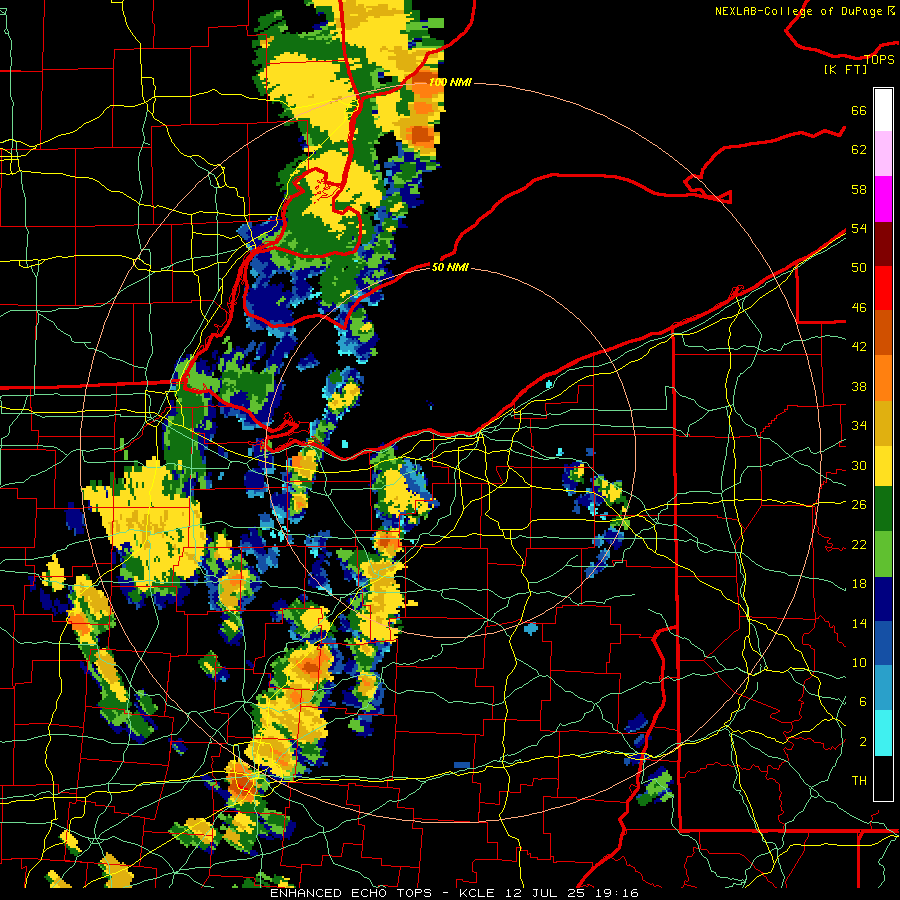Image resolution: width=900 pixels, height=900 pixels.
Task: Click the bright red legend swatch
Action: tap(883, 288)
